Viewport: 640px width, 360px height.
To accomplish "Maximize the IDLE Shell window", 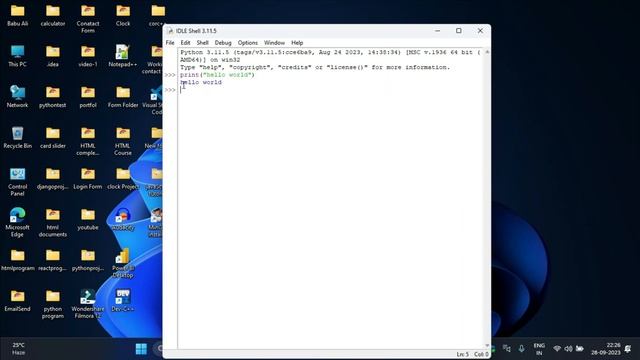I will [x=459, y=31].
